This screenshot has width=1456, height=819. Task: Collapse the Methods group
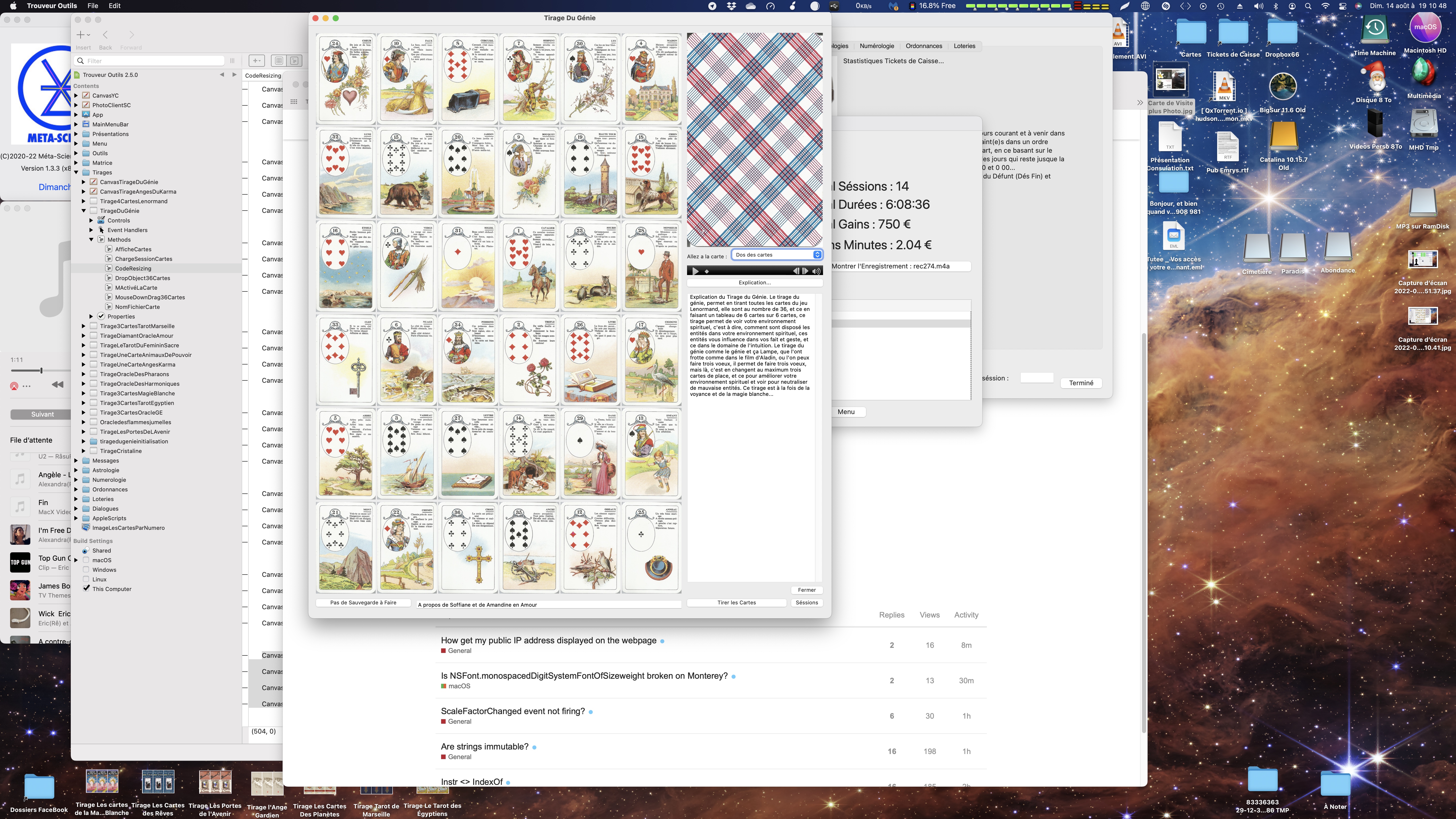pyautogui.click(x=91, y=240)
